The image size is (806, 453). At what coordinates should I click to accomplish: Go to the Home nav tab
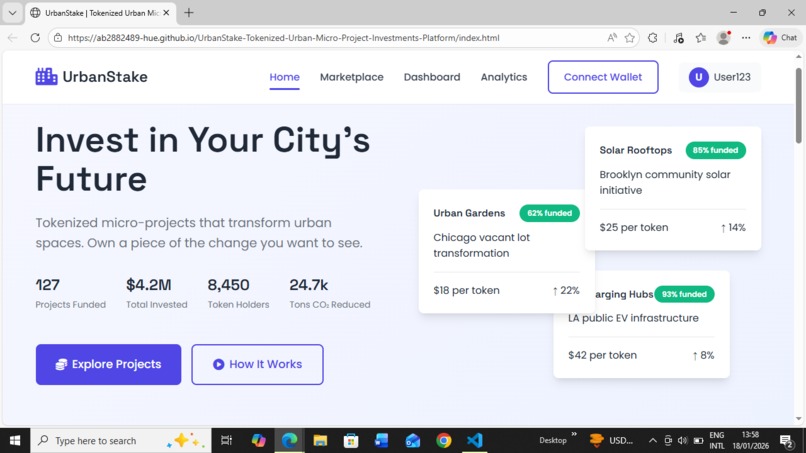tap(284, 77)
